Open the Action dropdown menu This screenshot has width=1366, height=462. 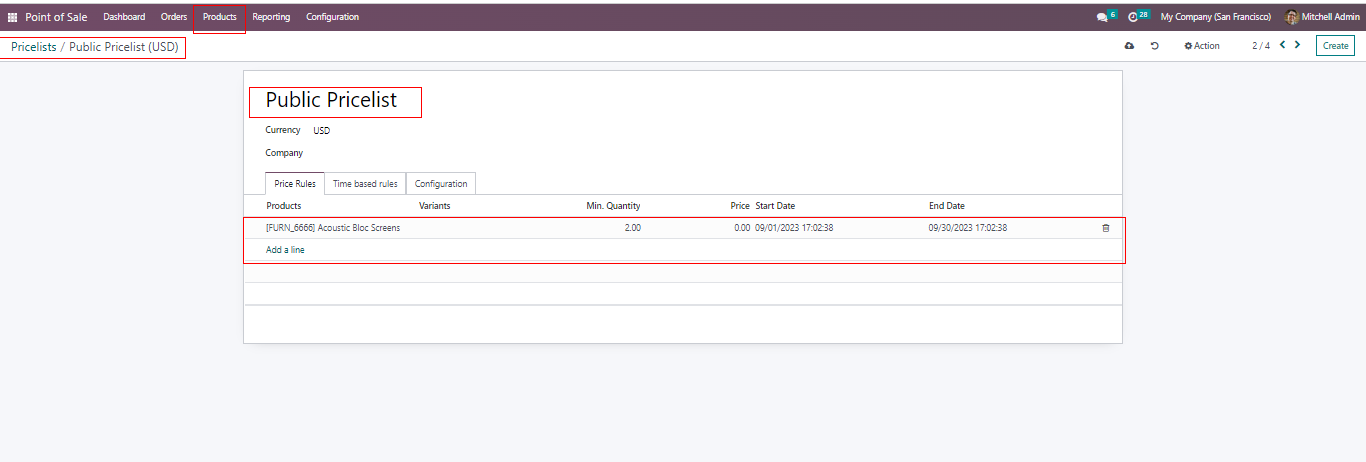pyautogui.click(x=1202, y=46)
